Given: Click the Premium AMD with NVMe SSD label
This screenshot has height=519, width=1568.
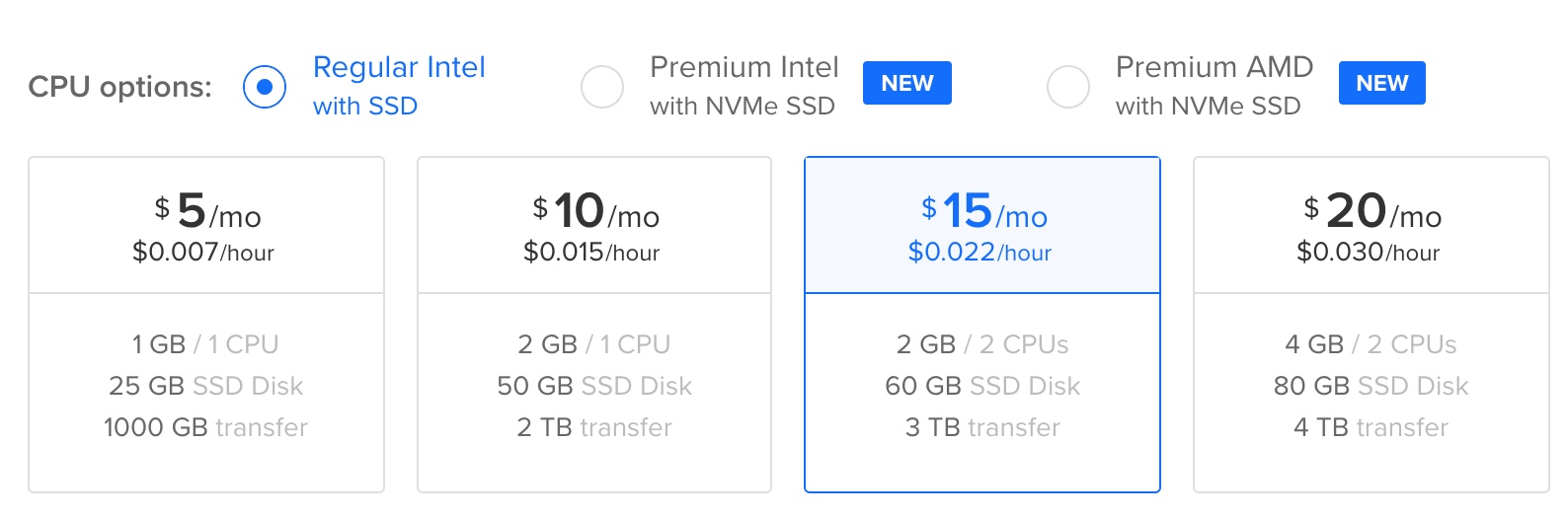Looking at the screenshot, I should (x=1214, y=86).
